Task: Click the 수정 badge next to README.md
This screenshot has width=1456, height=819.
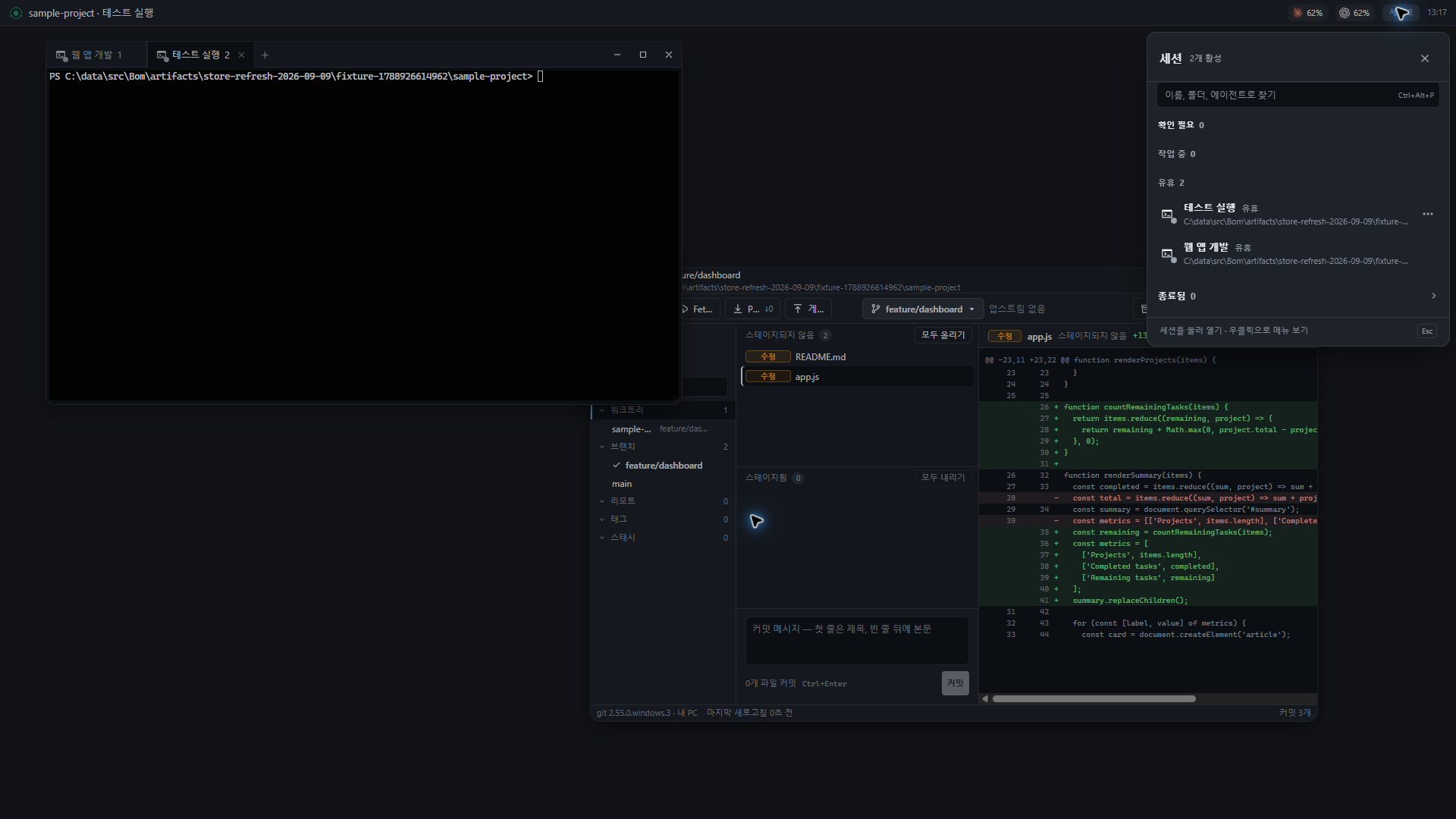Action: pyautogui.click(x=767, y=356)
